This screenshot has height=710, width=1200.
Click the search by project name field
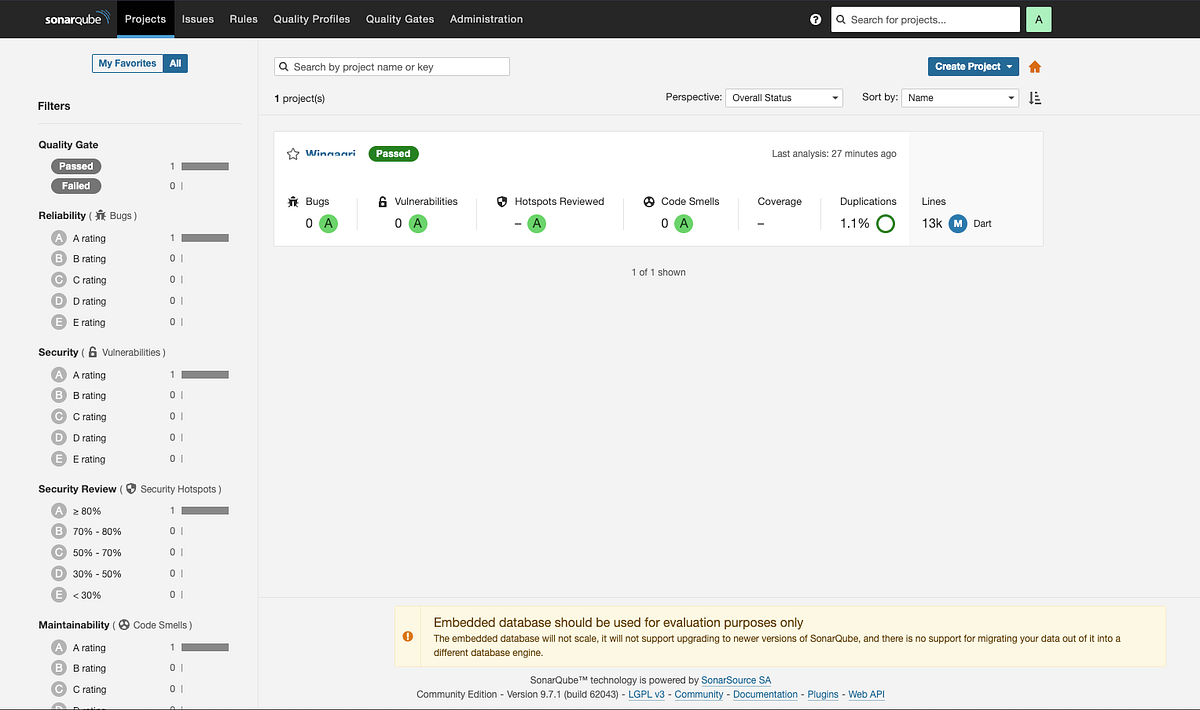[391, 66]
